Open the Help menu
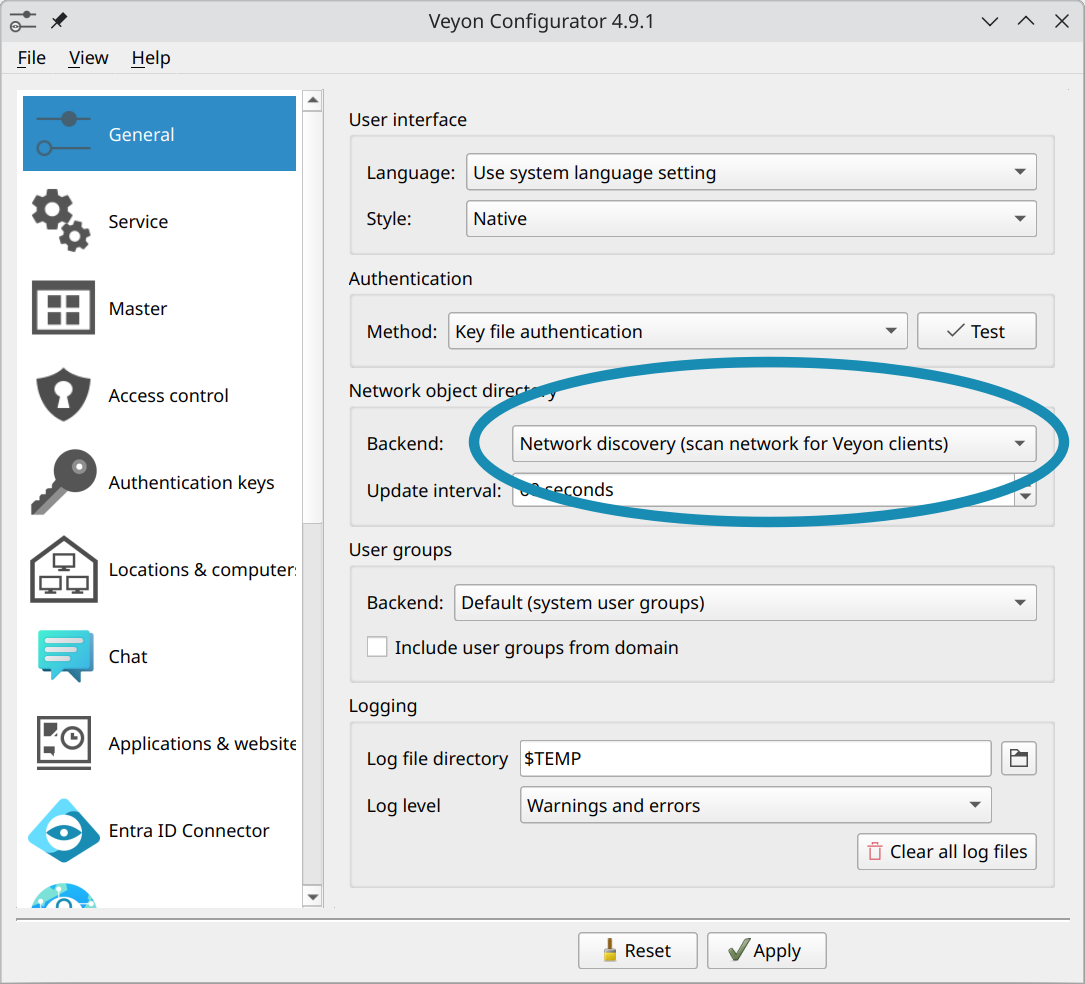Screen dimensions: 1085x984 pos(151,58)
